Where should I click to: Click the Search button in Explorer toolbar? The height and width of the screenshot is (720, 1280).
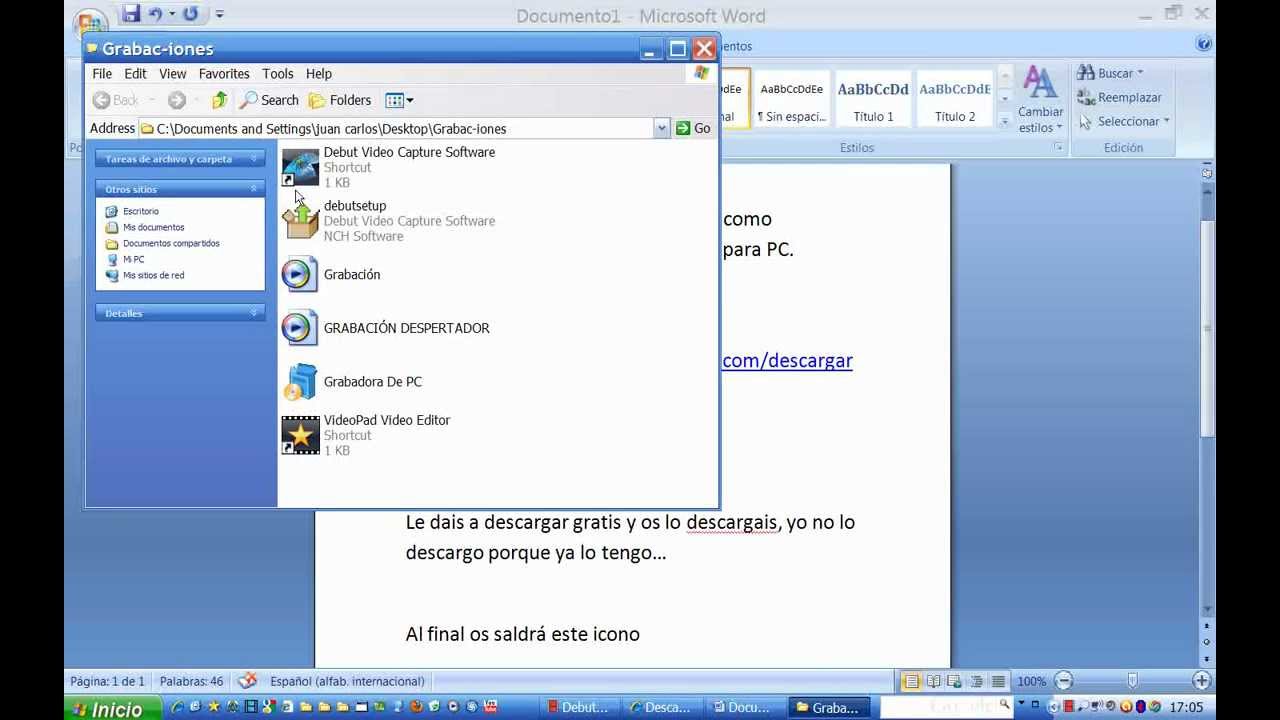click(x=269, y=100)
